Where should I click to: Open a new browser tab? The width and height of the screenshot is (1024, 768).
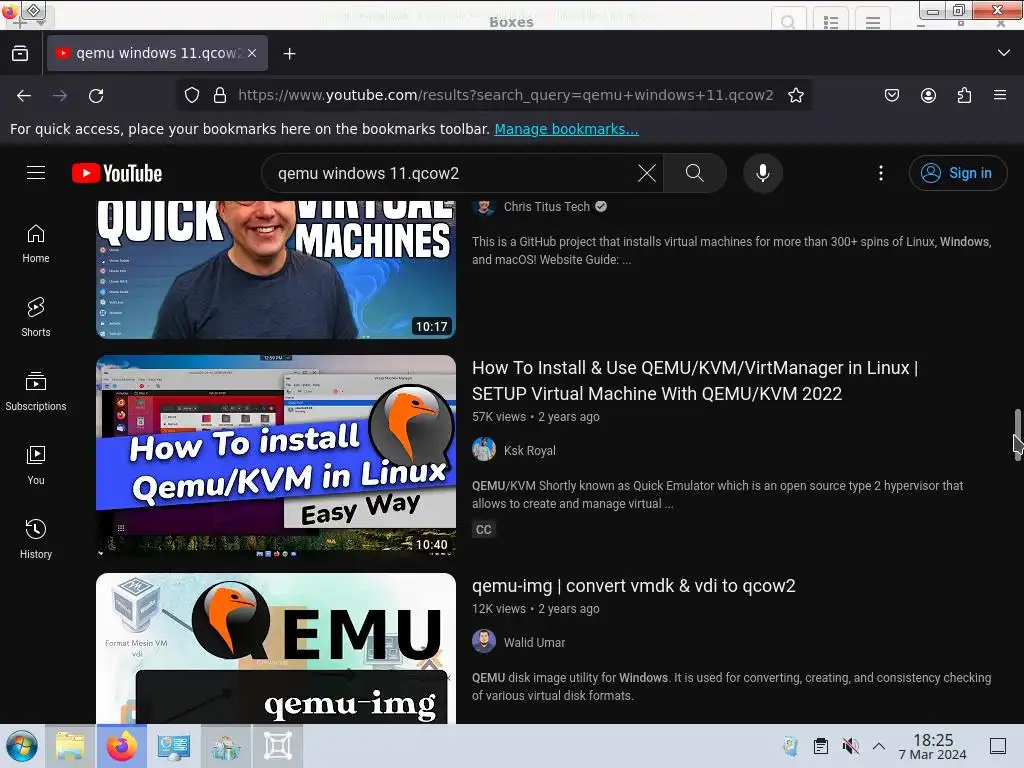pos(289,54)
